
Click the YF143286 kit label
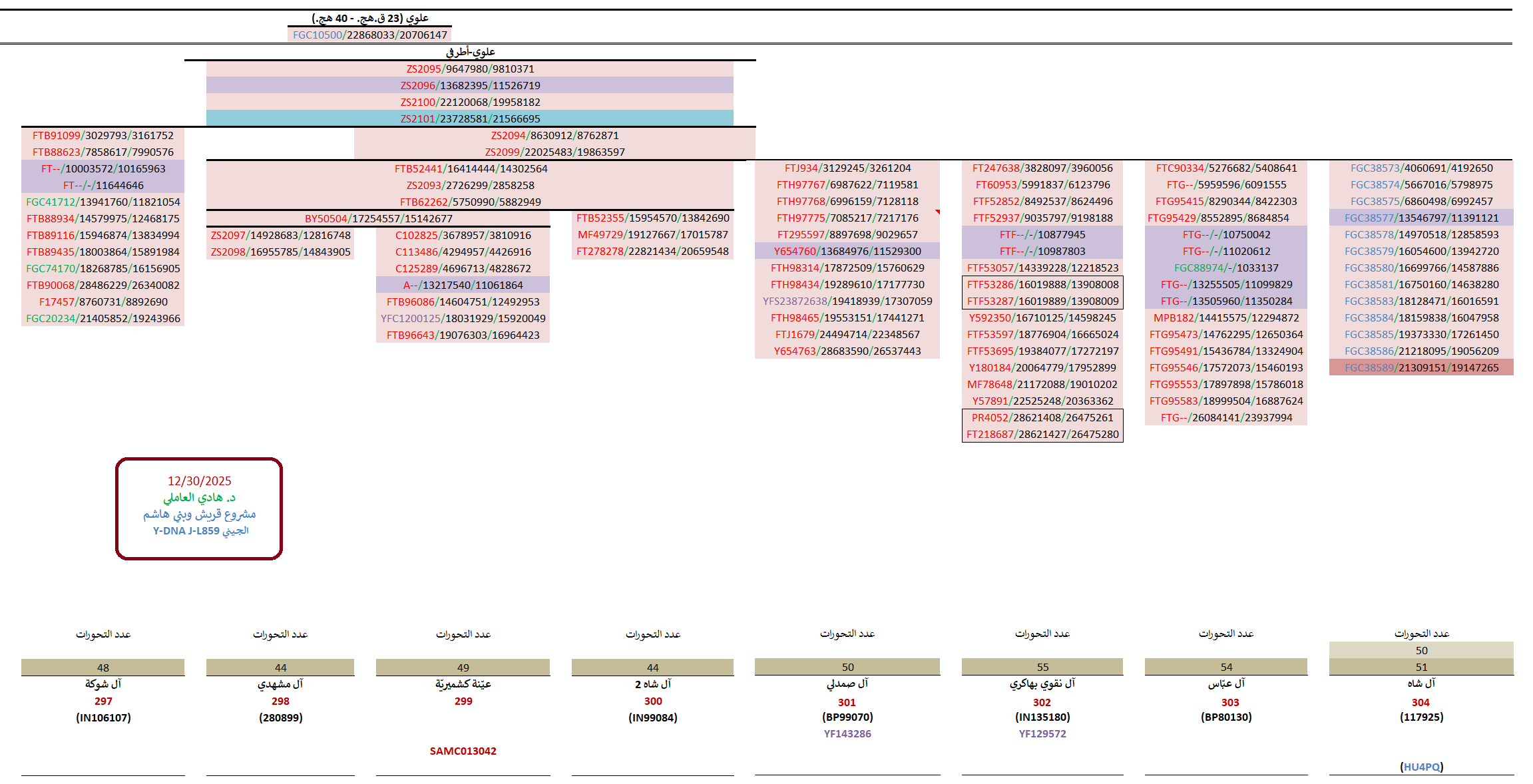[x=847, y=733]
